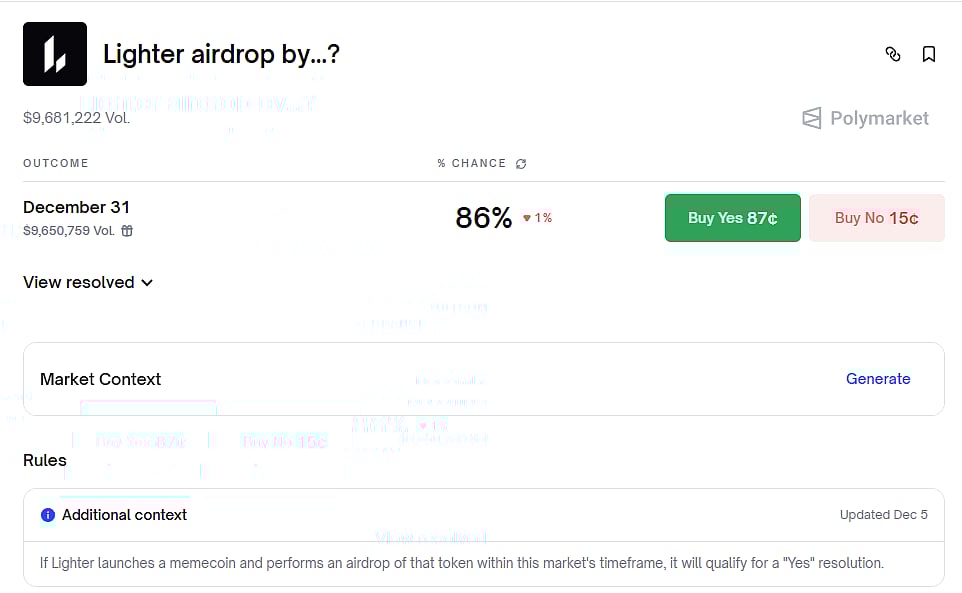This screenshot has height=593, width=962.
Task: Click the Generate link for Market Context
Action: tap(878, 379)
